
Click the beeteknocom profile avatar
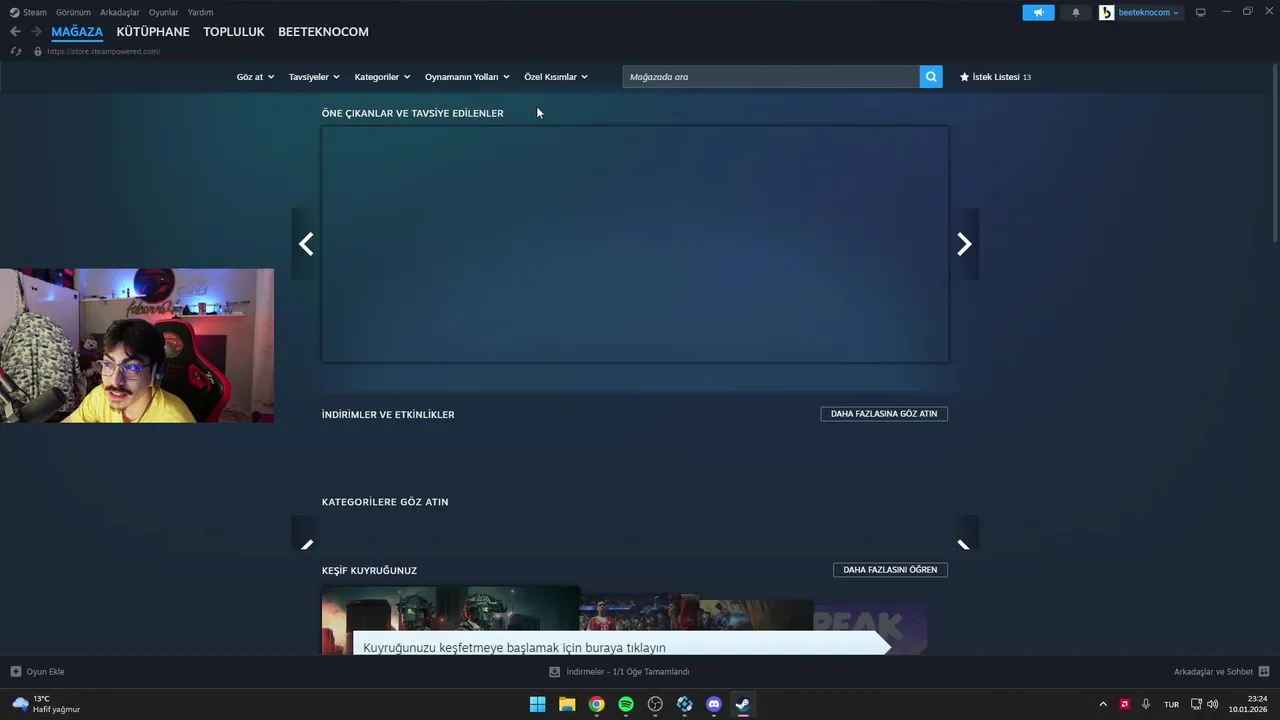pos(1106,12)
